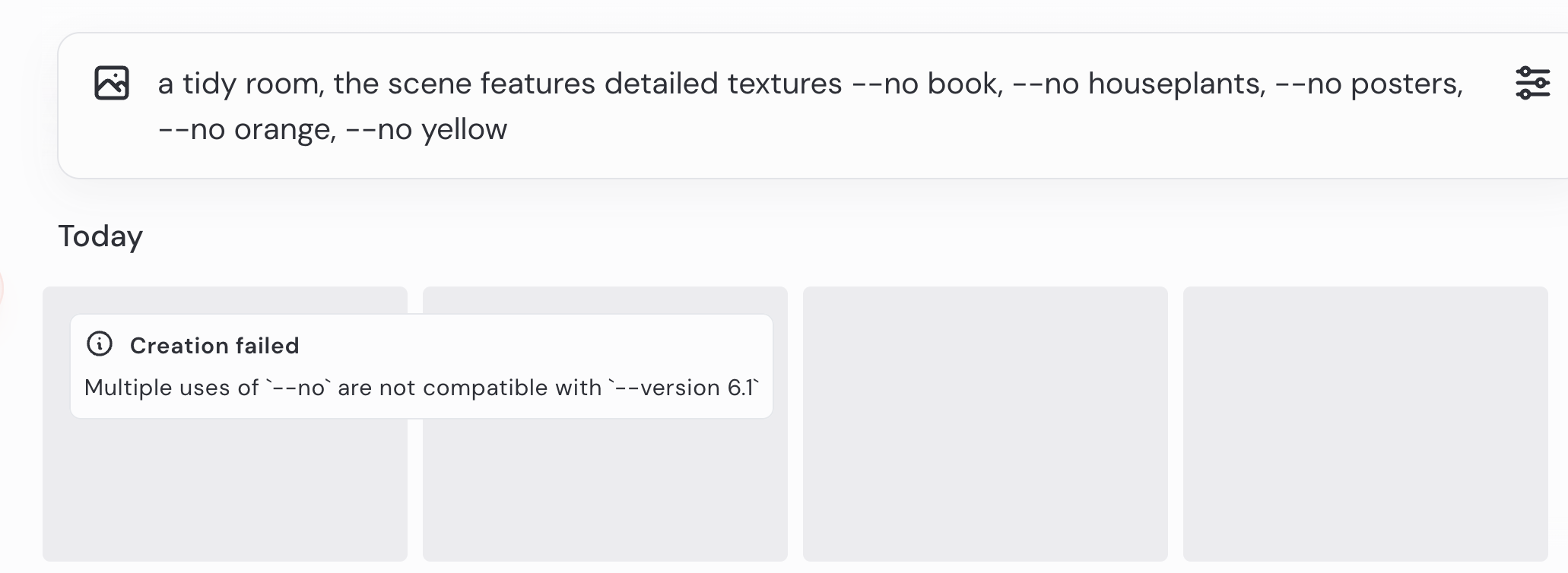
Task: Select the second gray image placeholder
Action: pyautogui.click(x=605, y=486)
